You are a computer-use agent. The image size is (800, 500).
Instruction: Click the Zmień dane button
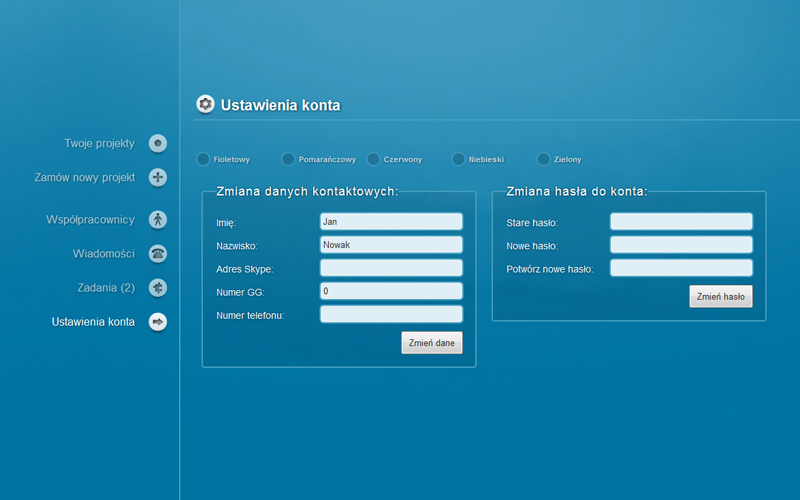pyautogui.click(x=432, y=343)
